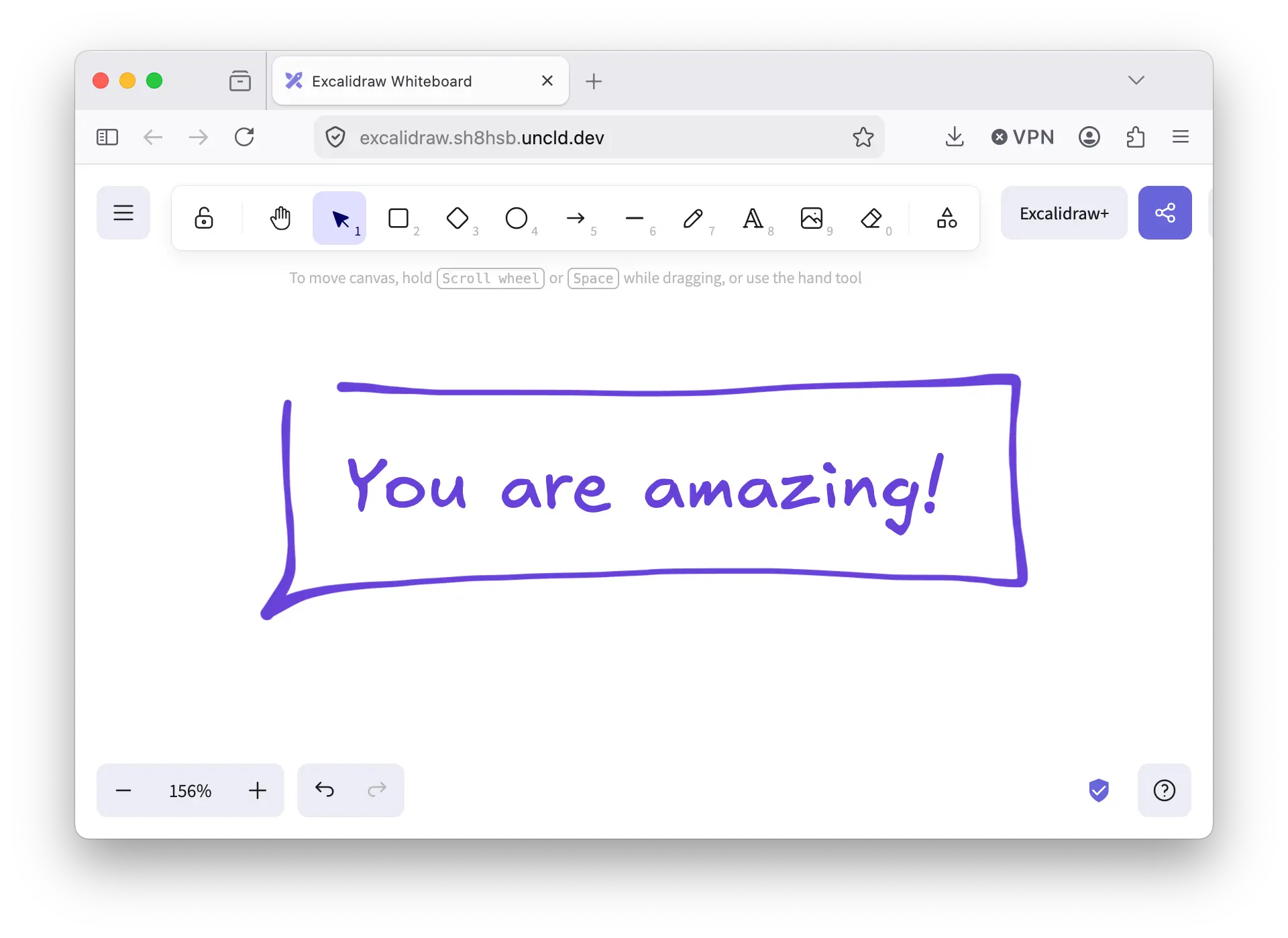Open the browser downloads panel
Screen dimensions: 1288x938
tap(955, 137)
